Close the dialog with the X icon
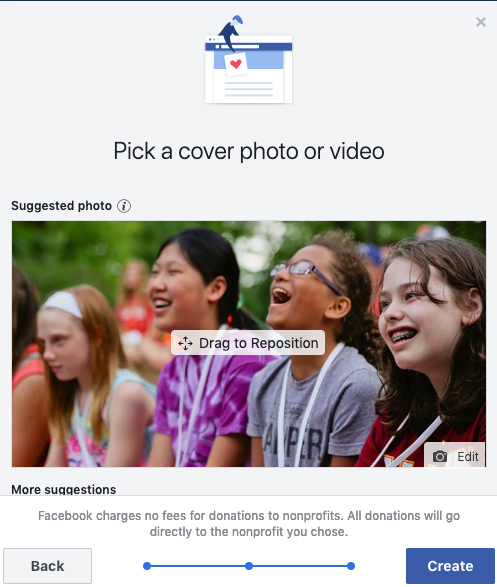497x587 pixels. click(x=481, y=22)
